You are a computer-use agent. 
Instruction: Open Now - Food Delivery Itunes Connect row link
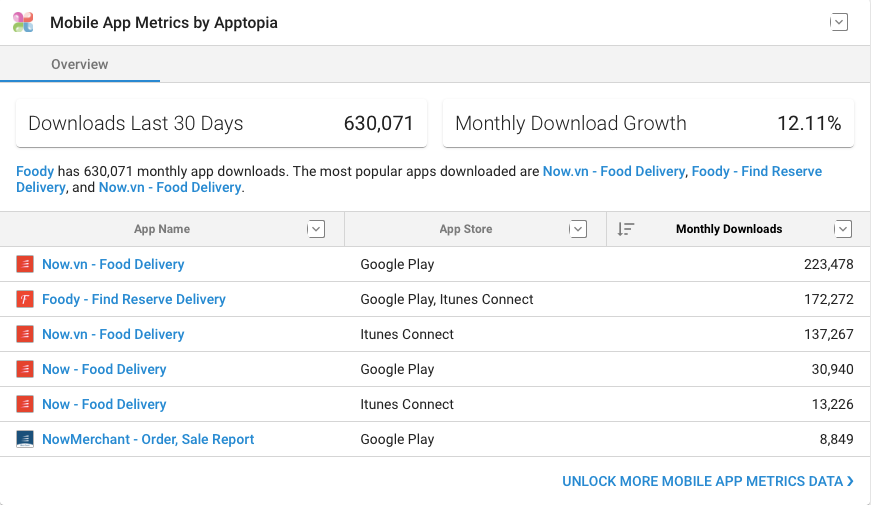[104, 404]
